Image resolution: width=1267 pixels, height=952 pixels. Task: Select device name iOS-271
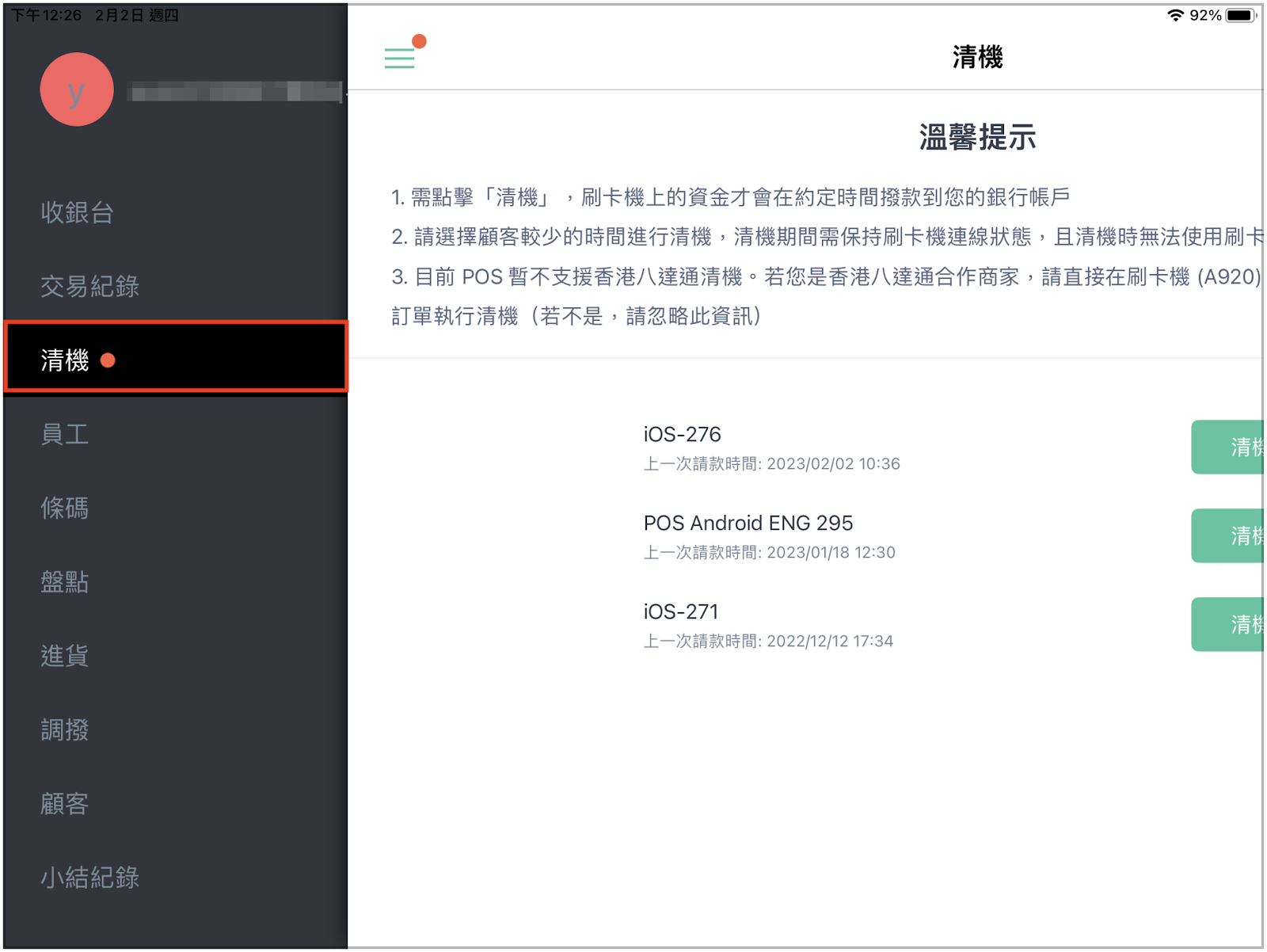[x=680, y=612]
